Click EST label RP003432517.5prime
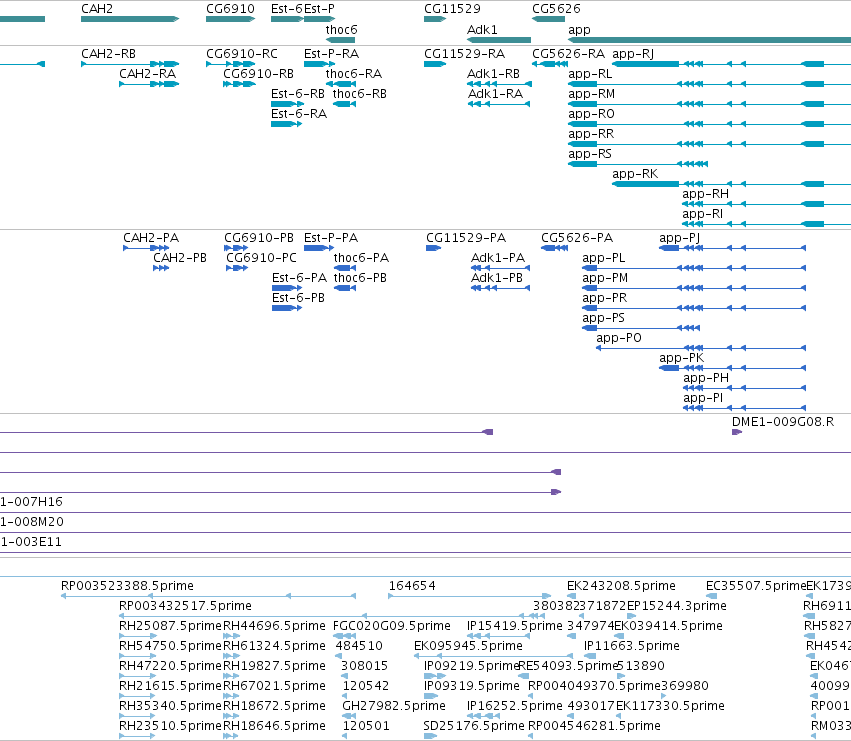Screen dimensions: 851x741 [x=185, y=606]
